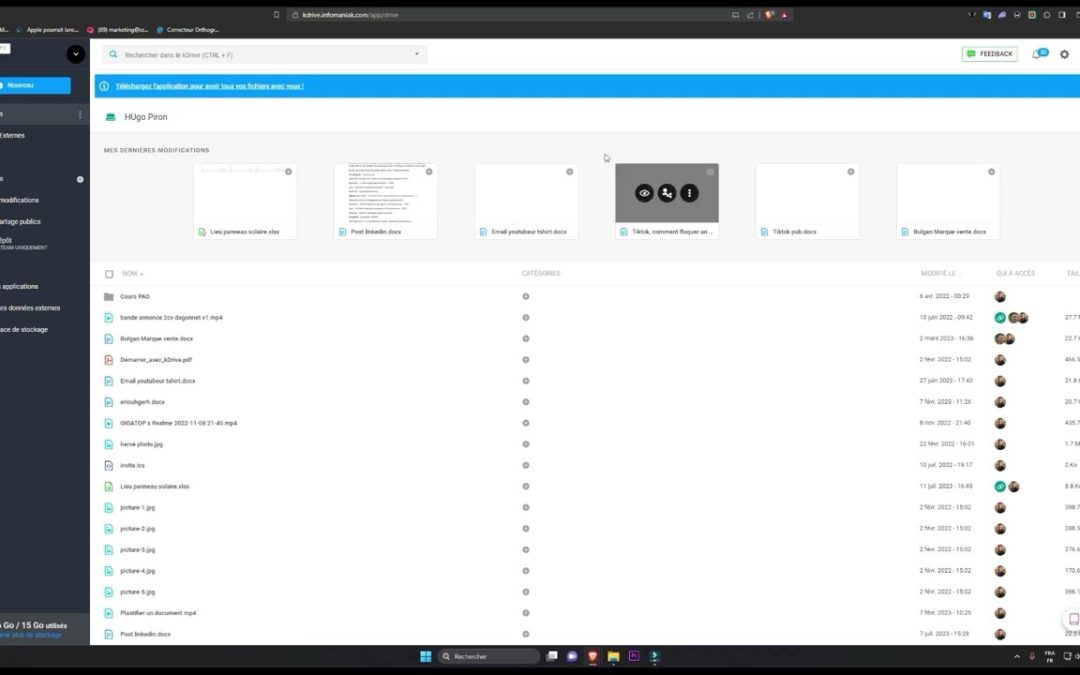Viewport: 1080px width, 675px height.
Task: Add a category to Démarrer_avec_kDrive.pdf
Action: [526, 360]
